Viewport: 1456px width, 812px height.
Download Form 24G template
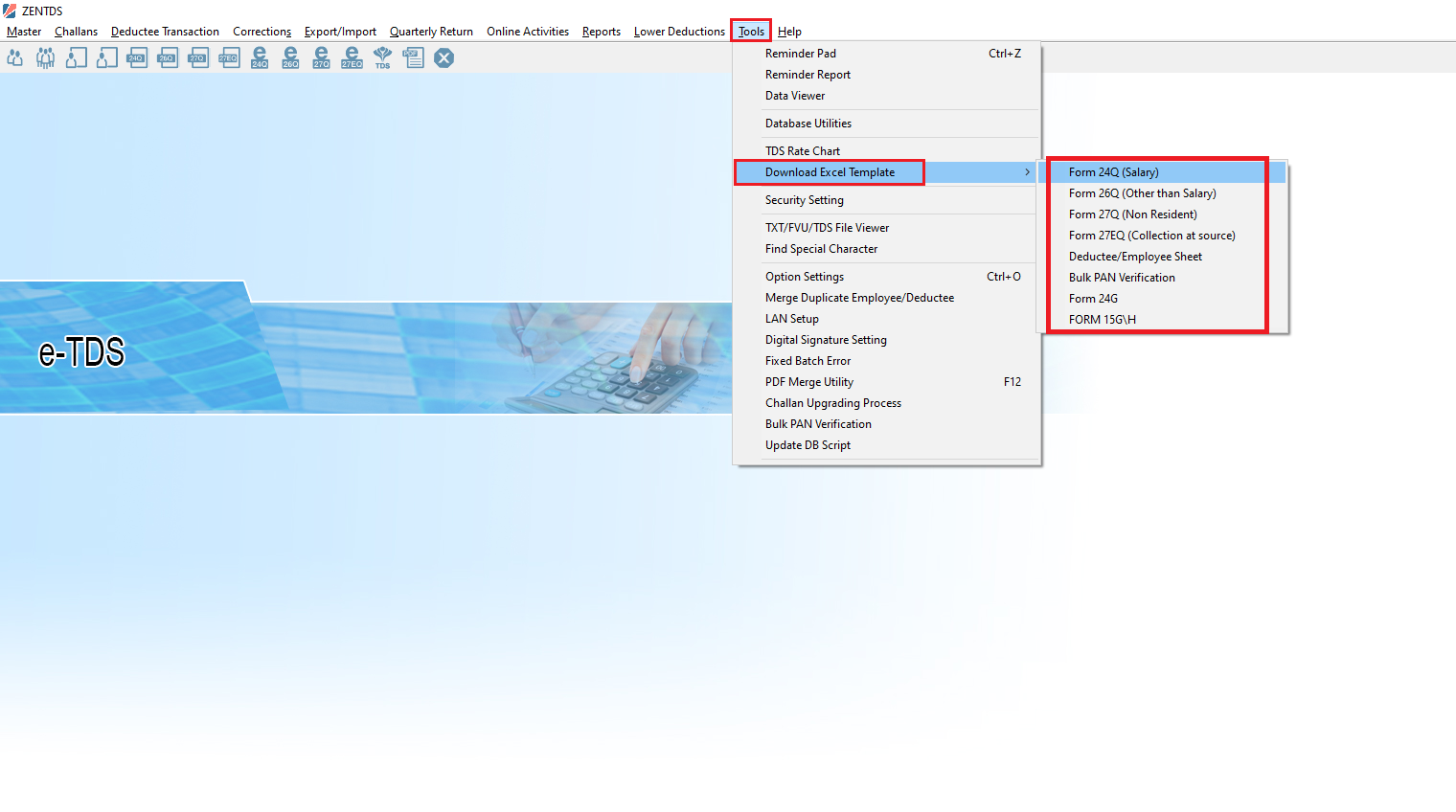coord(1163,299)
